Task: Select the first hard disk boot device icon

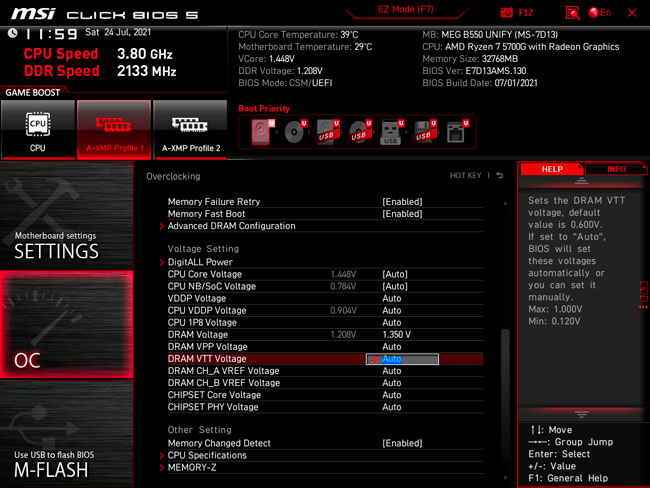Action: coord(263,132)
